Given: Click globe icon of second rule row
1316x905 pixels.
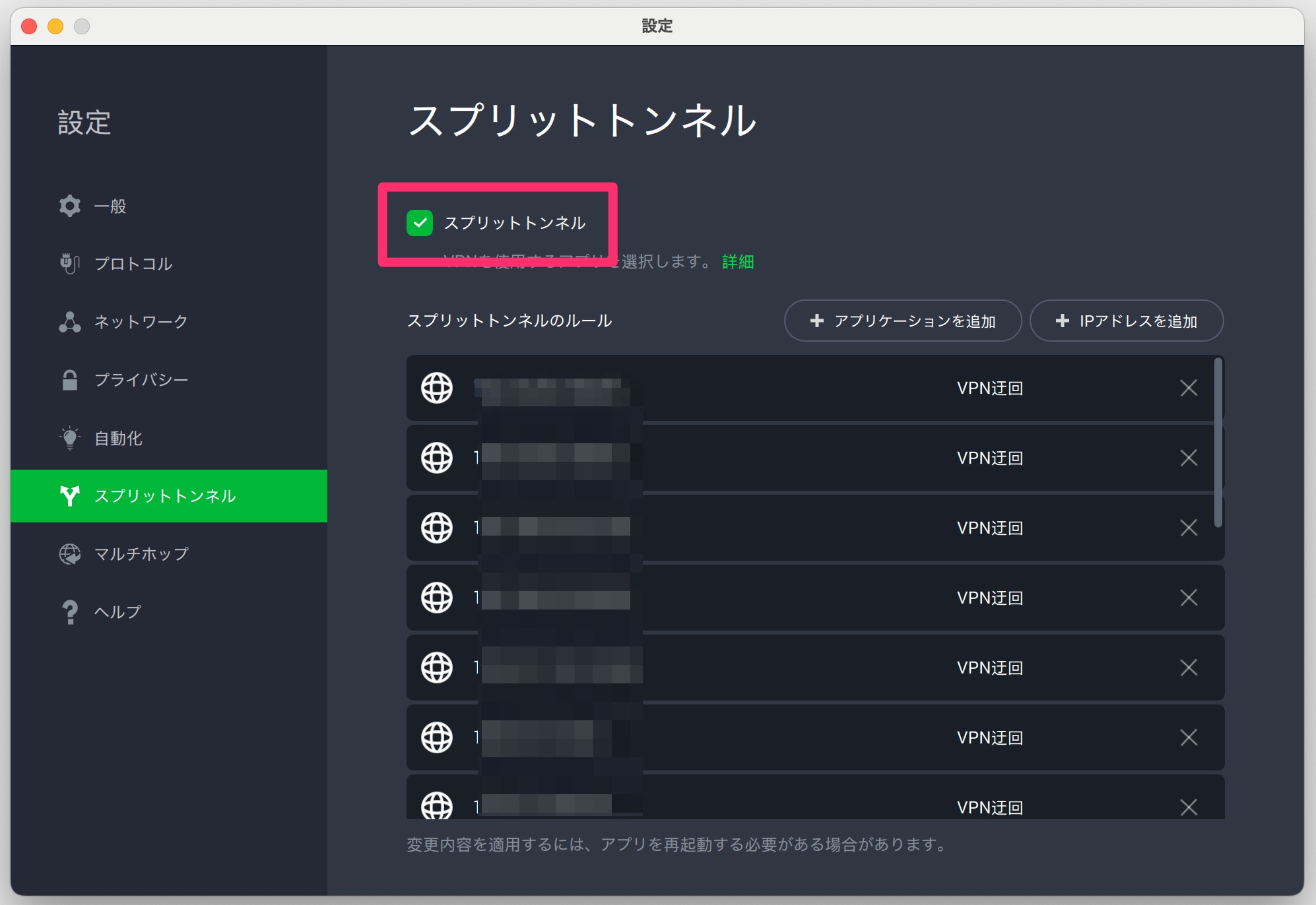Looking at the screenshot, I should (x=437, y=458).
